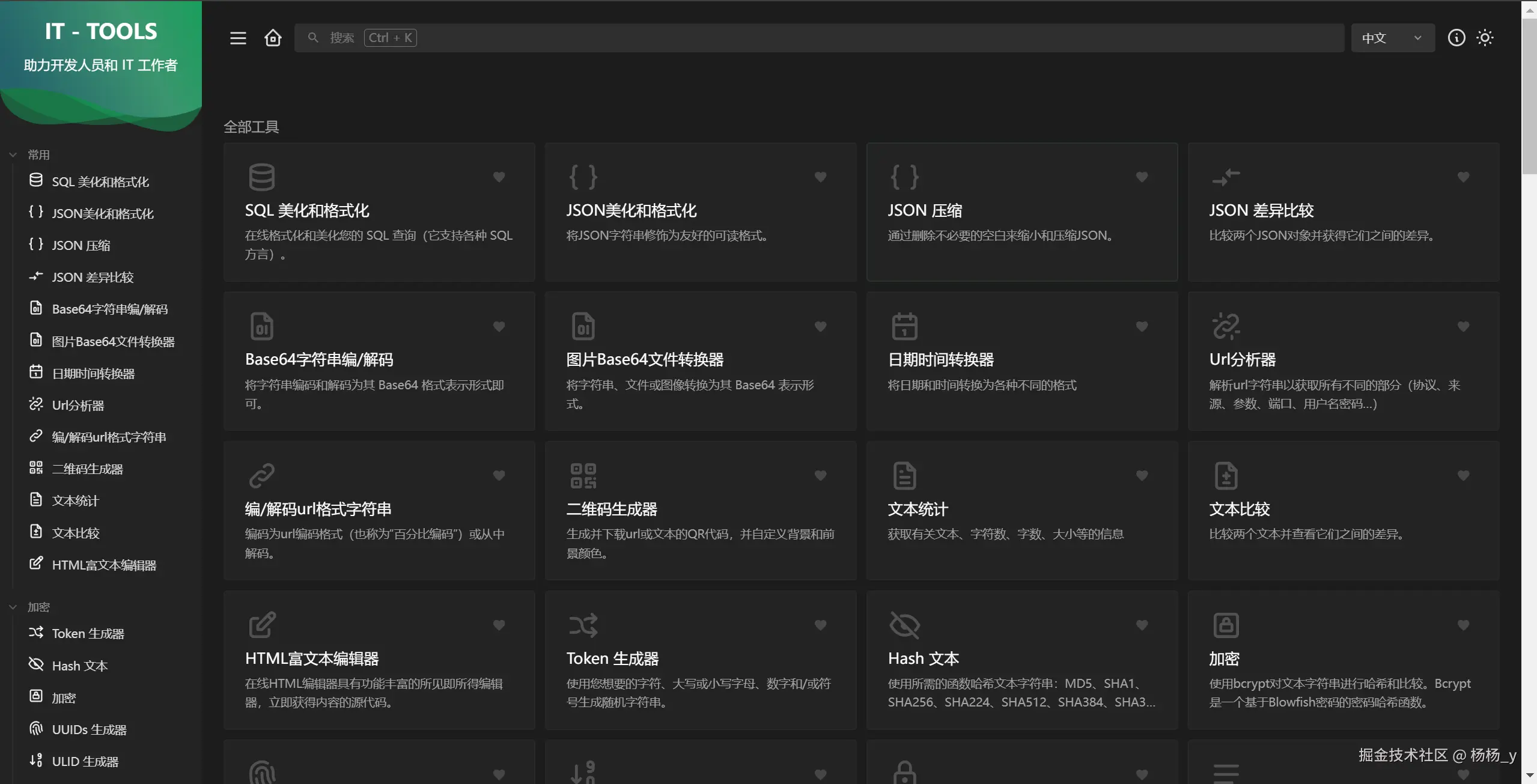
Task: Toggle the sidebar menu hamburger icon
Action: point(238,38)
